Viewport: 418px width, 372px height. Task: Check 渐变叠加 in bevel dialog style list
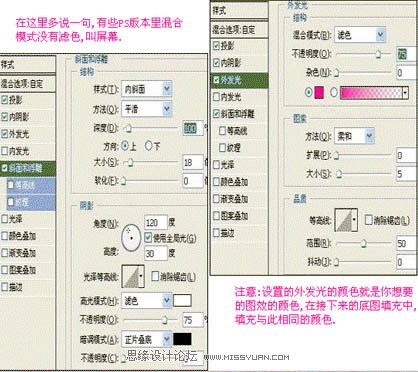tap(4, 253)
